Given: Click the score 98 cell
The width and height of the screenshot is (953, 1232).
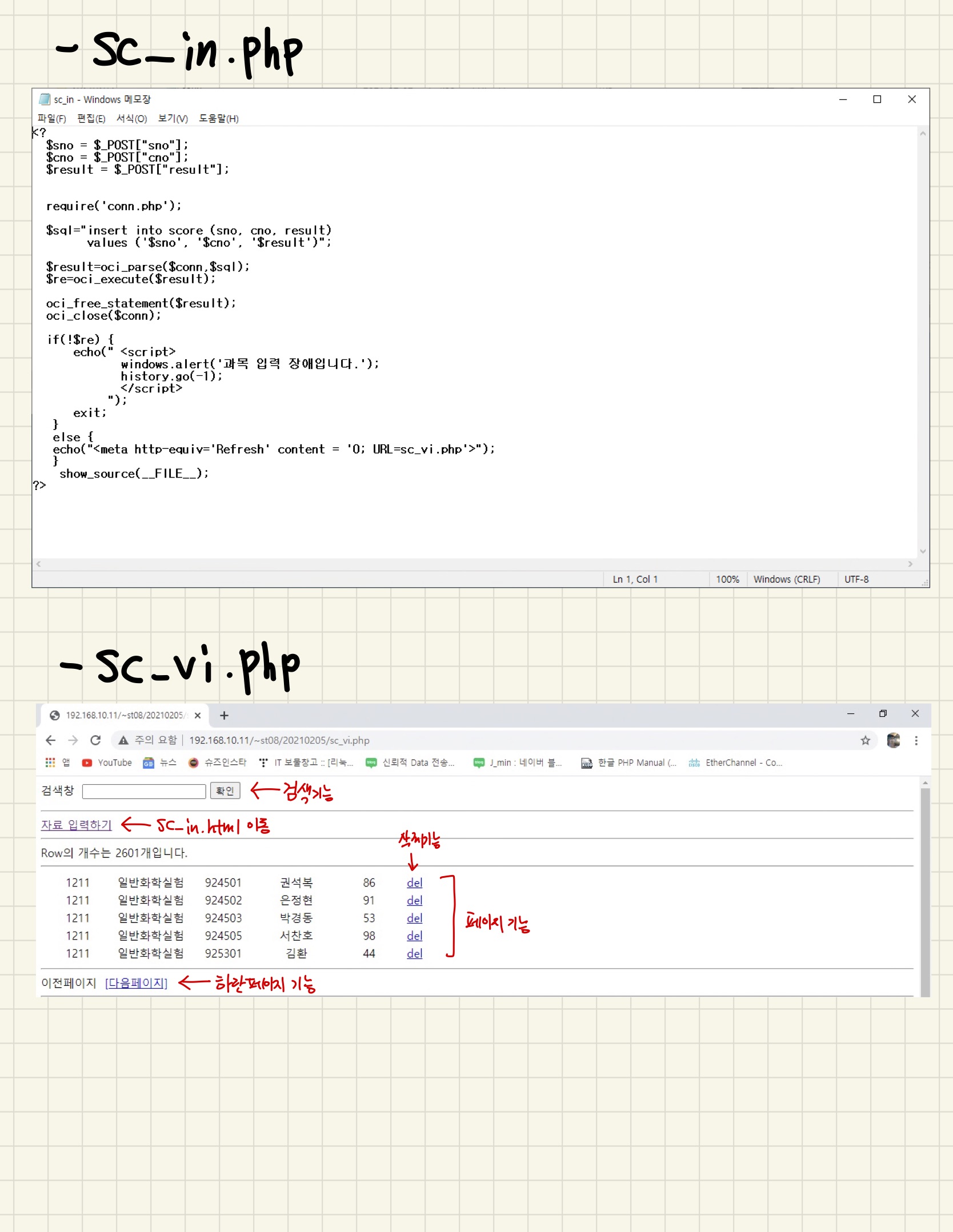Looking at the screenshot, I should [369, 936].
